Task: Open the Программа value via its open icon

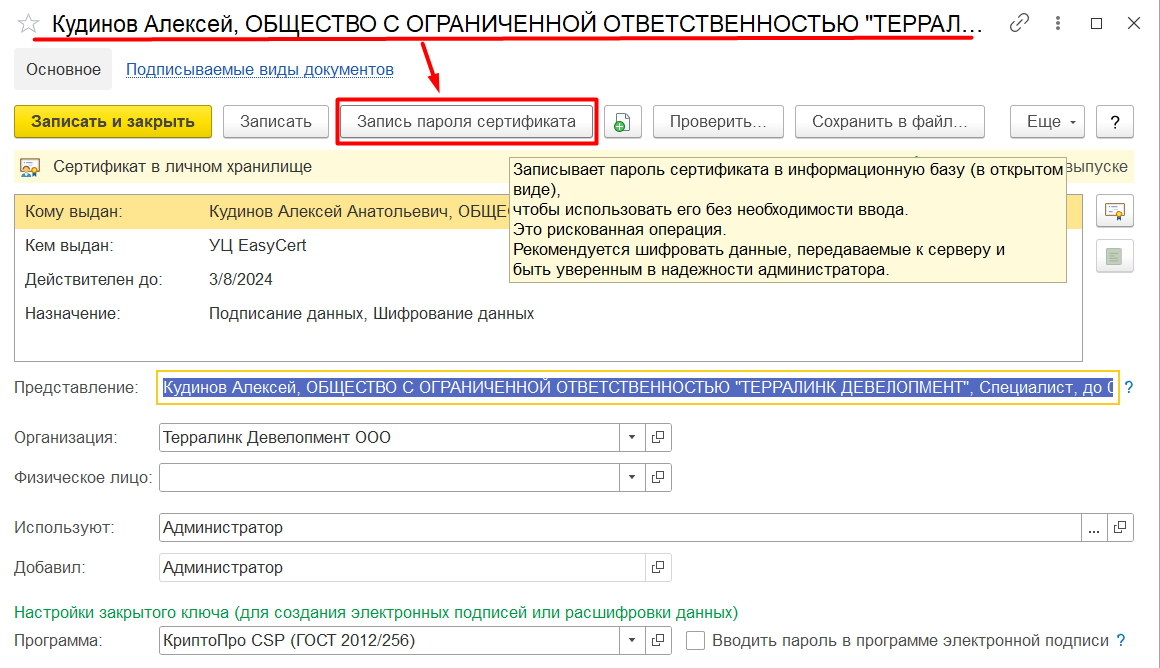Action: [658, 640]
